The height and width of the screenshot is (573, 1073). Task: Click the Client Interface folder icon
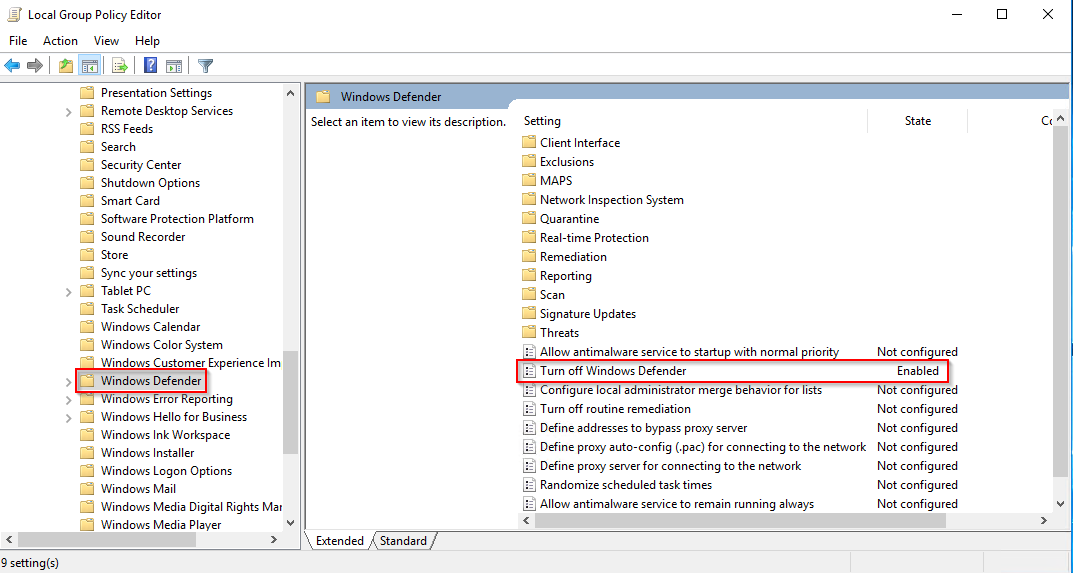click(528, 142)
